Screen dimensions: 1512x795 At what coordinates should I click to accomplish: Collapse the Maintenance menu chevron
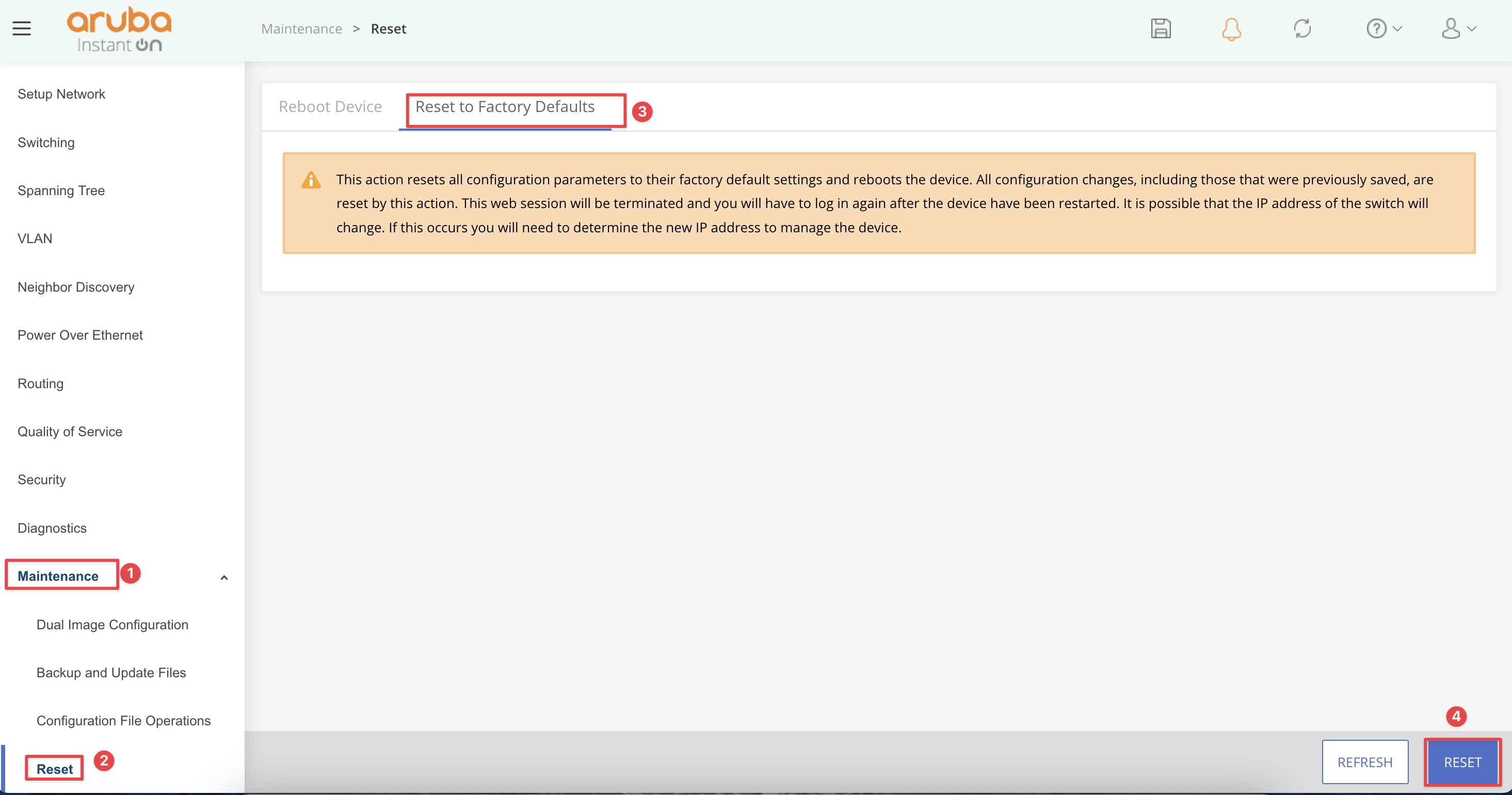[223, 577]
